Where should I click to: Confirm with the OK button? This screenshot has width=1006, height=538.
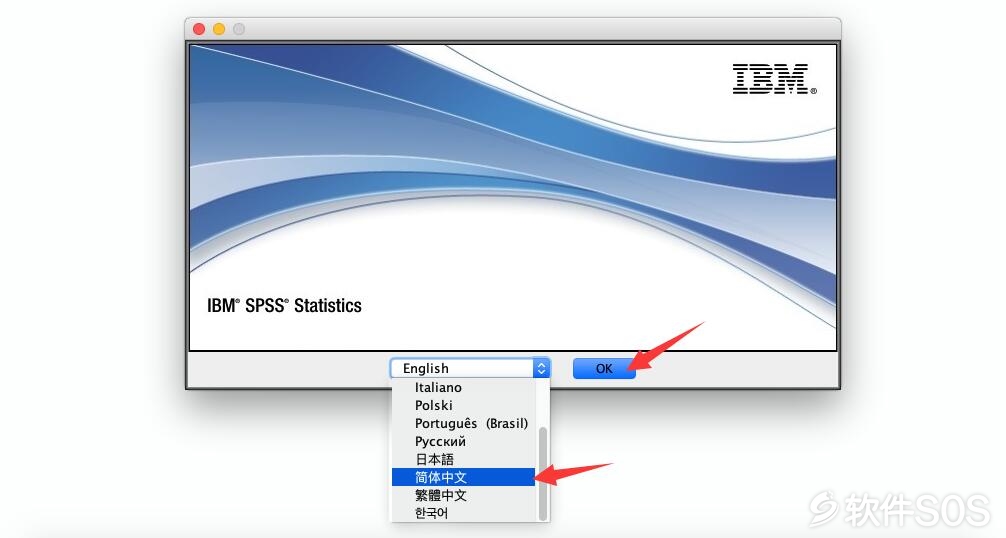point(604,368)
